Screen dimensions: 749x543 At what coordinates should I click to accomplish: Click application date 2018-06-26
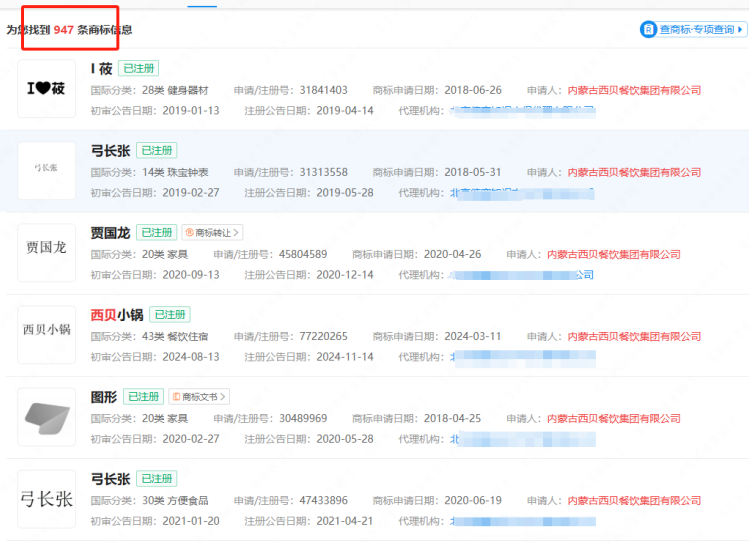point(473,90)
